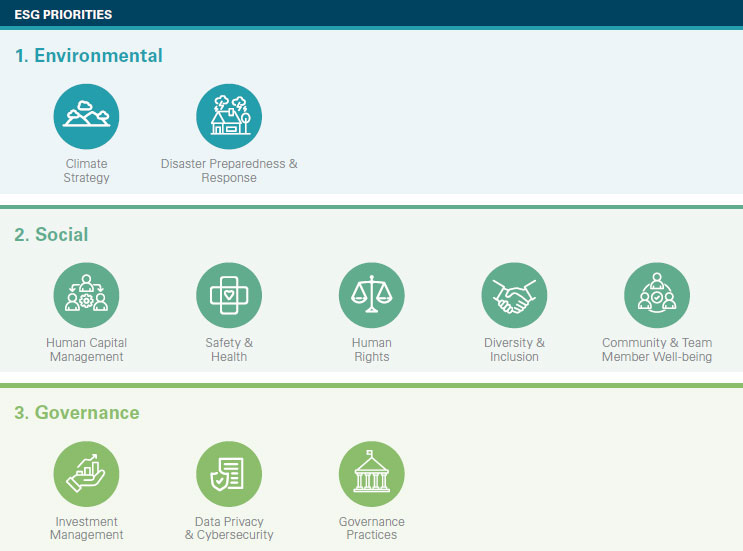Click the Climate Strategy mountain icon
Image resolution: width=743 pixels, height=551 pixels.
click(86, 117)
